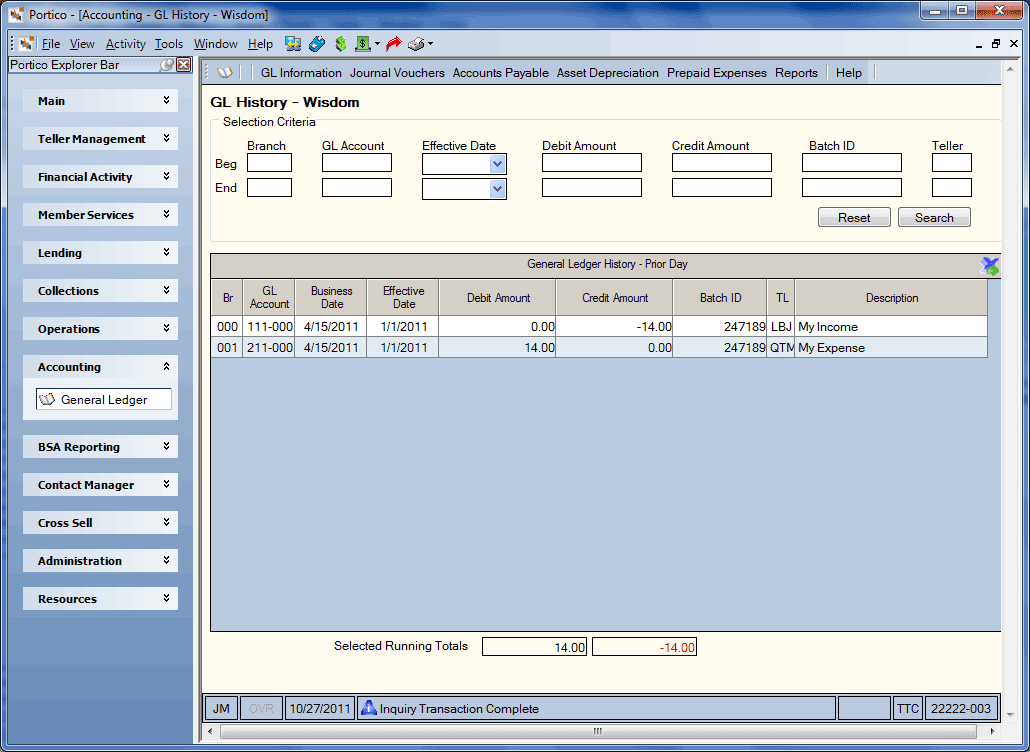This screenshot has height=752, width=1030.
Task: Click the horizontal scrollbar thumb at bottom
Action: click(598, 731)
